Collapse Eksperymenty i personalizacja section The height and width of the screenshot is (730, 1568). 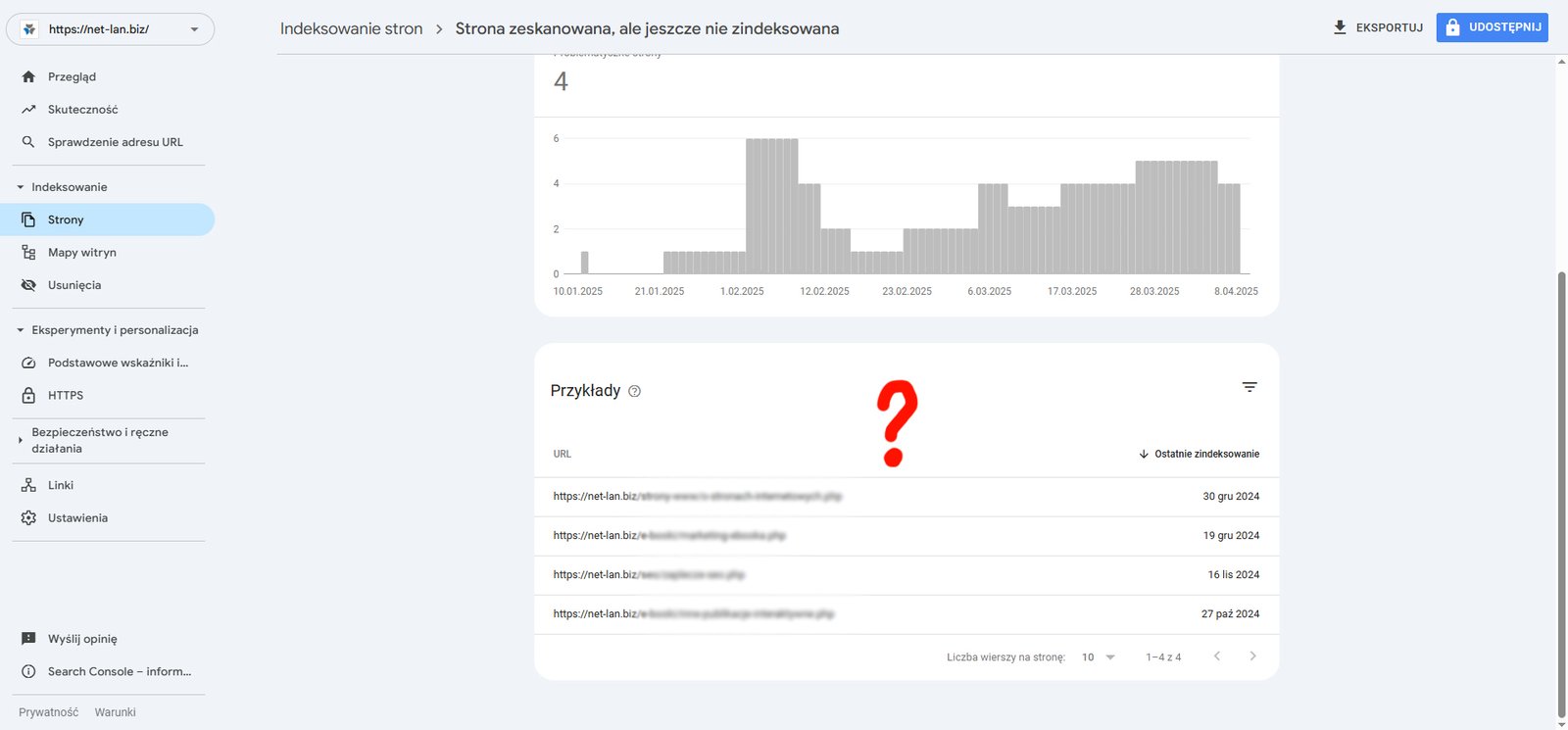(21, 330)
